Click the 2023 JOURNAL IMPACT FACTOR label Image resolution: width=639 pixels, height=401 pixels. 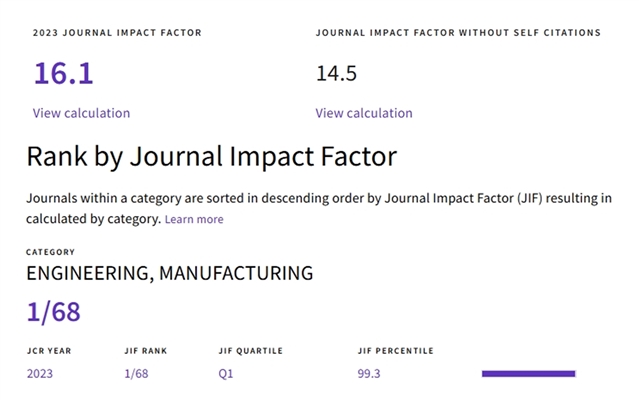coord(117,33)
